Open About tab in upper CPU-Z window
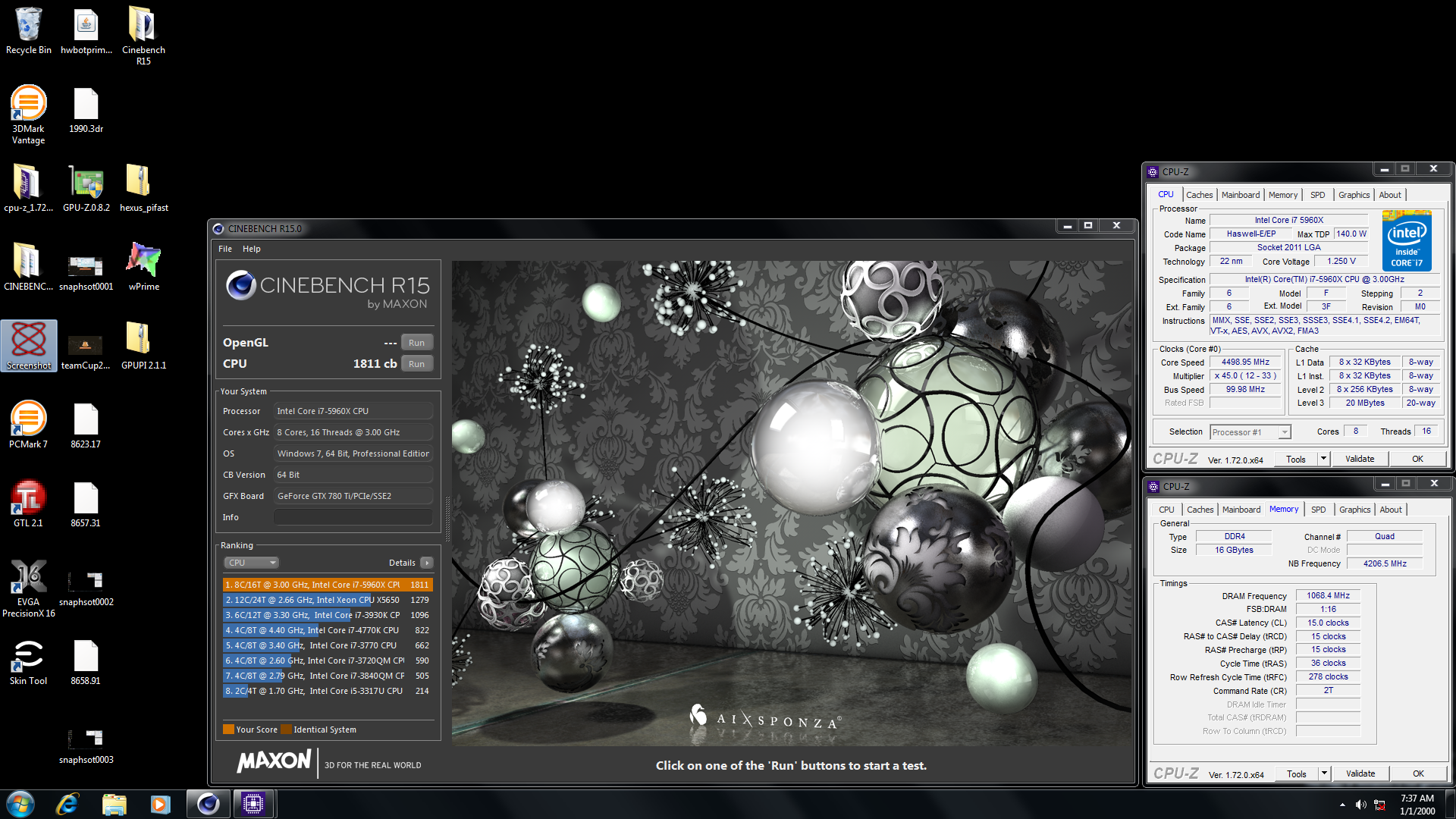 [1390, 195]
